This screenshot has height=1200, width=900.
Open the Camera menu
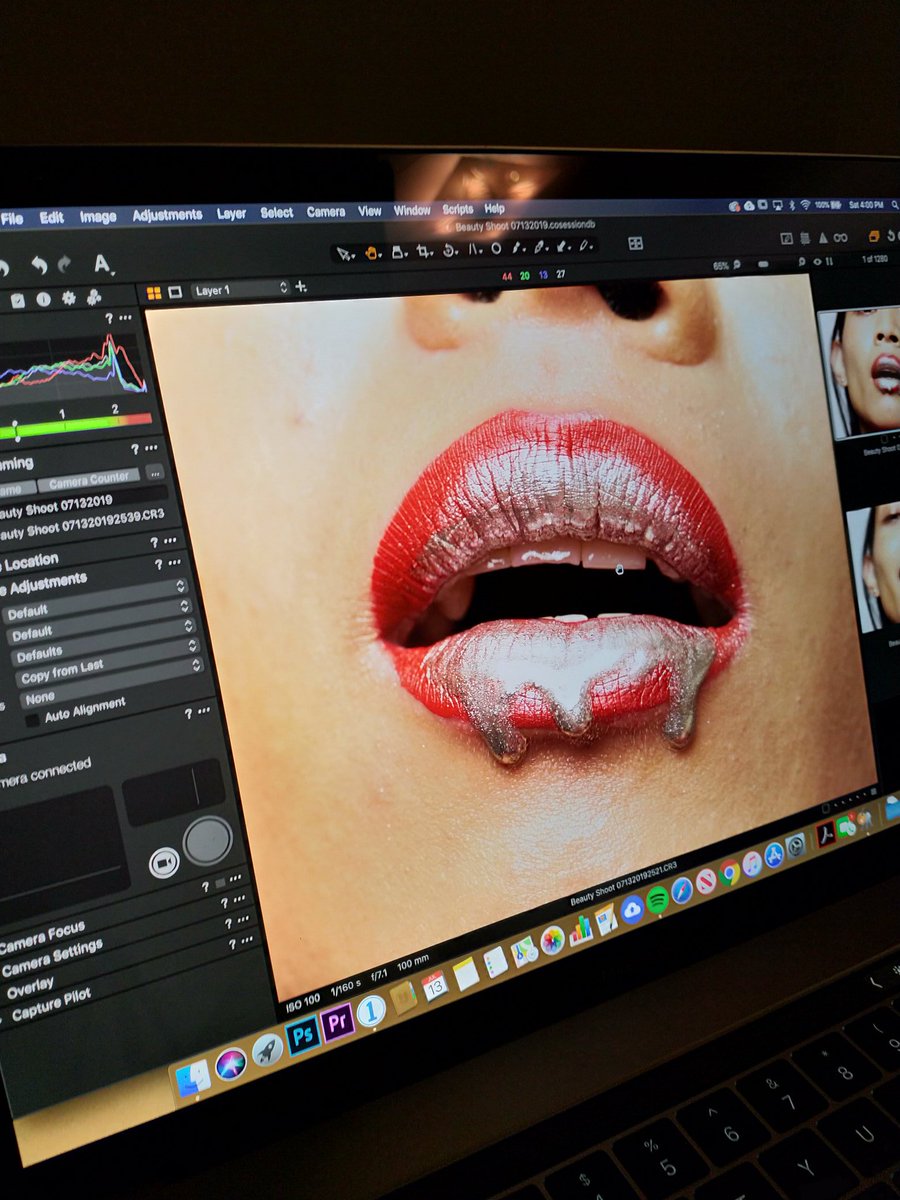[326, 212]
